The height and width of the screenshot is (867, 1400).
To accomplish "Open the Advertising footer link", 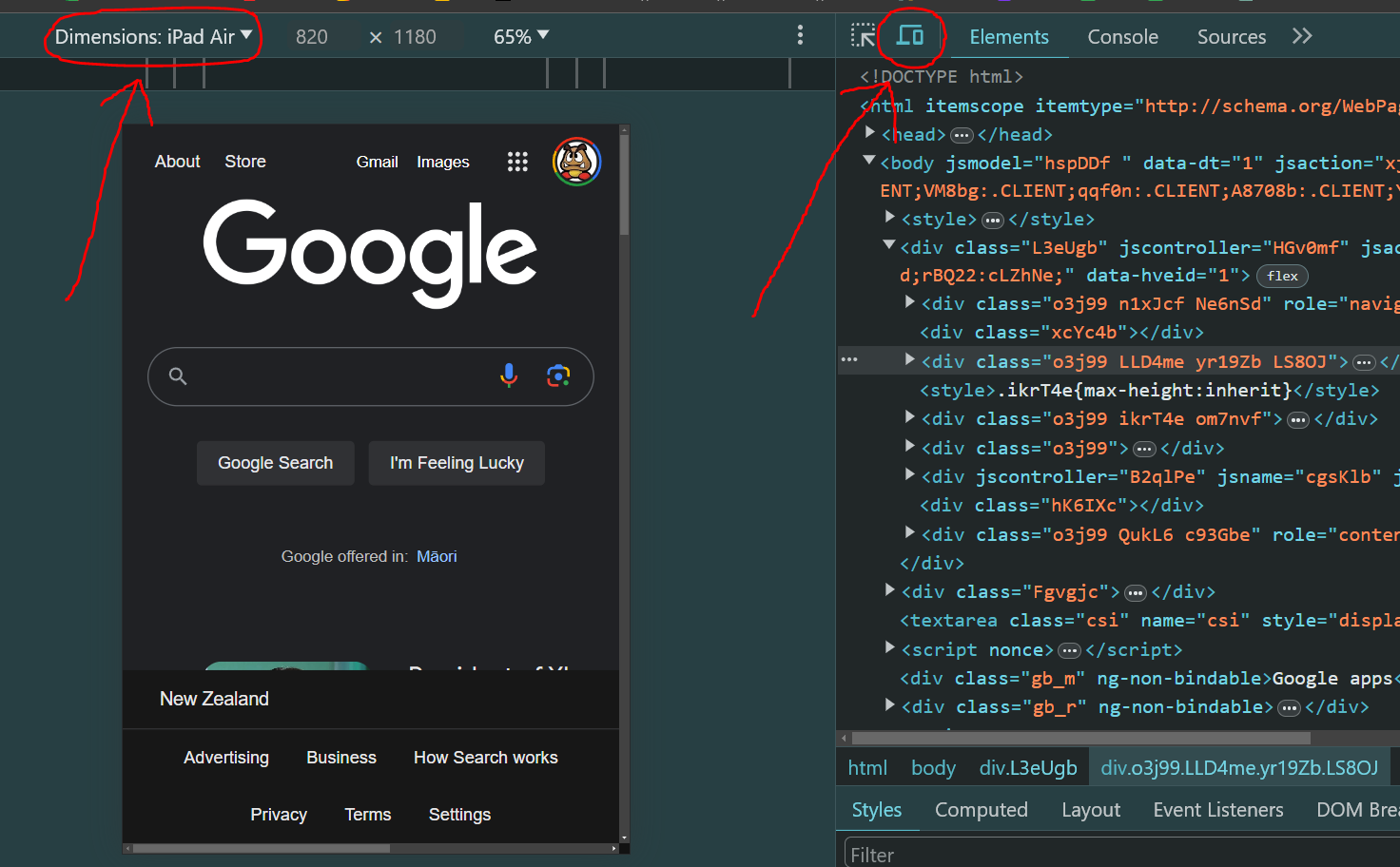I will (x=226, y=758).
